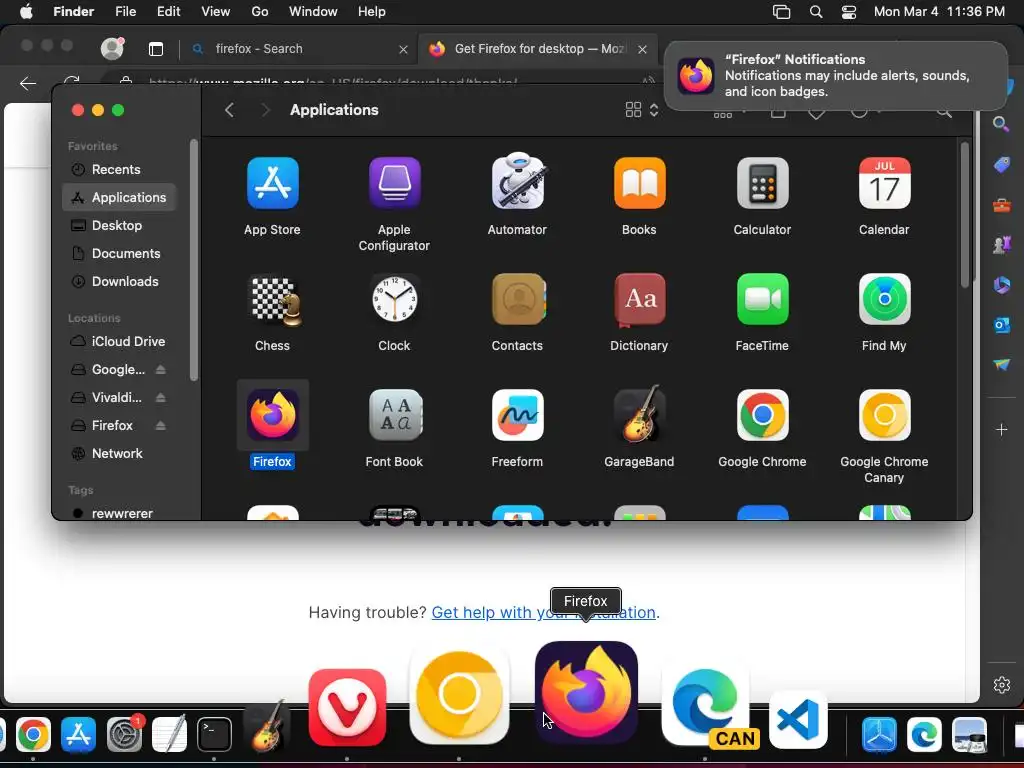Viewport: 1024px width, 768px height.
Task: Open Network in Finder sidebar
Action: tap(119, 454)
